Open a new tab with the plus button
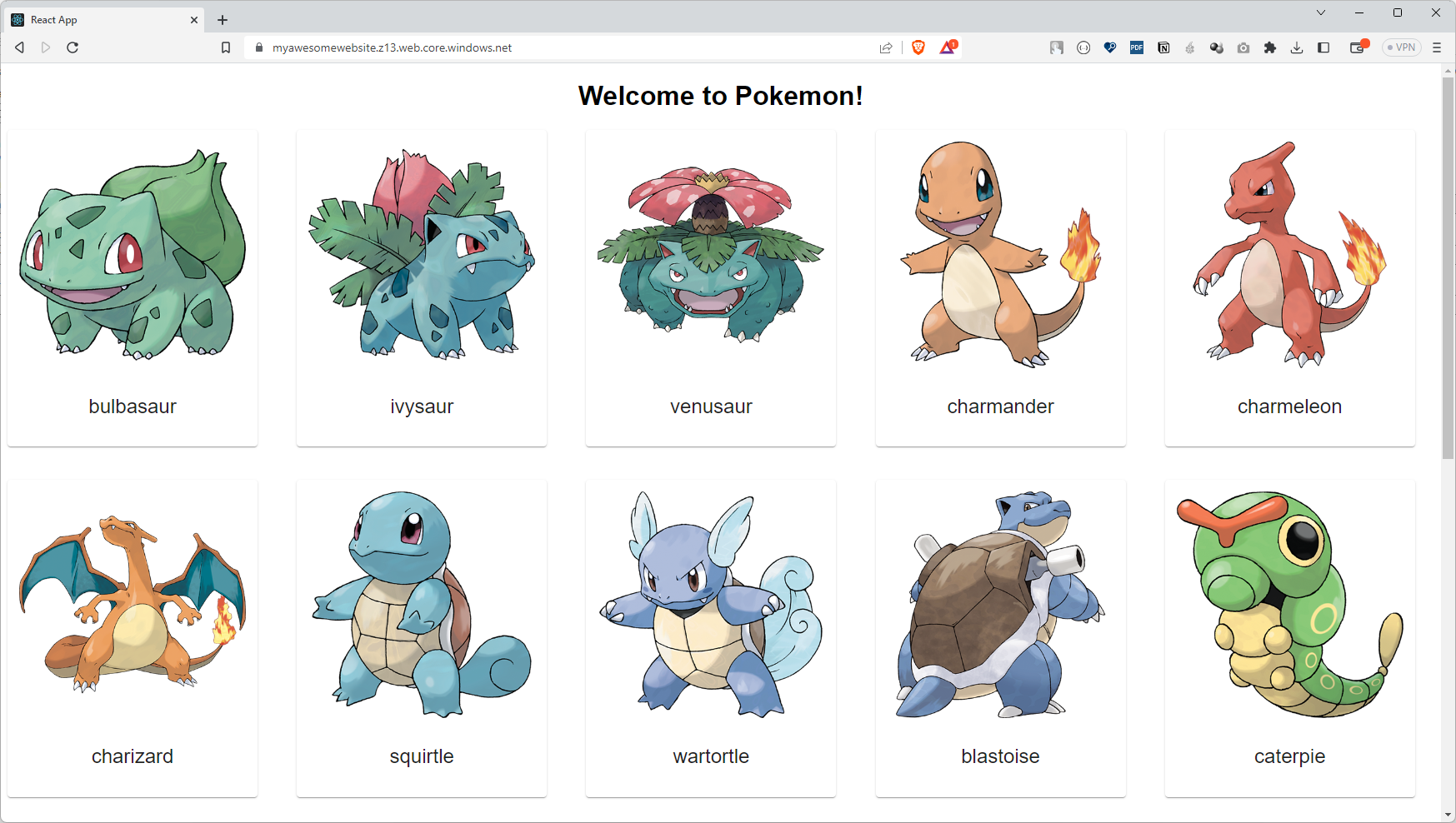The image size is (1456, 823). [223, 20]
